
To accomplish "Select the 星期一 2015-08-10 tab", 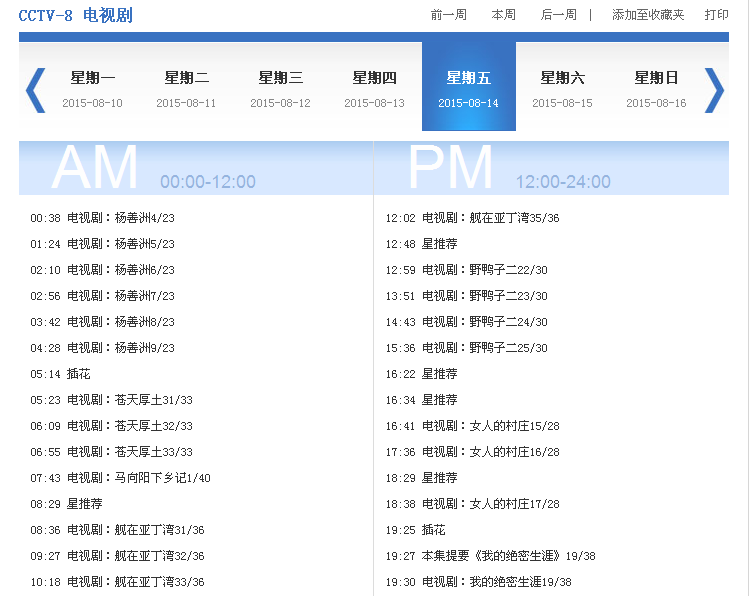I will point(93,89).
